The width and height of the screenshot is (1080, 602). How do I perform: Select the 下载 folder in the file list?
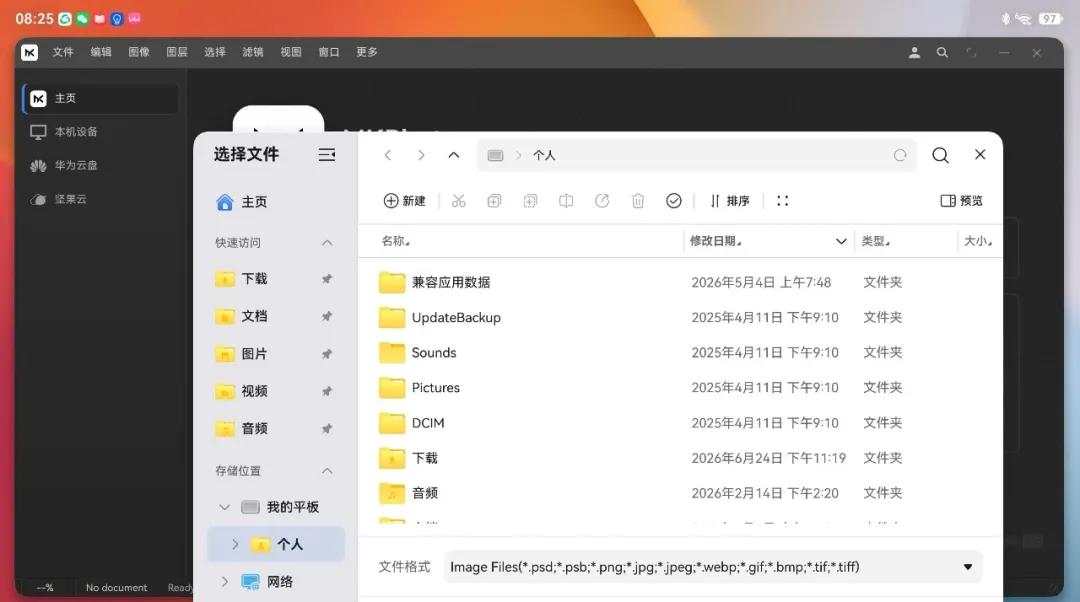(x=681, y=458)
